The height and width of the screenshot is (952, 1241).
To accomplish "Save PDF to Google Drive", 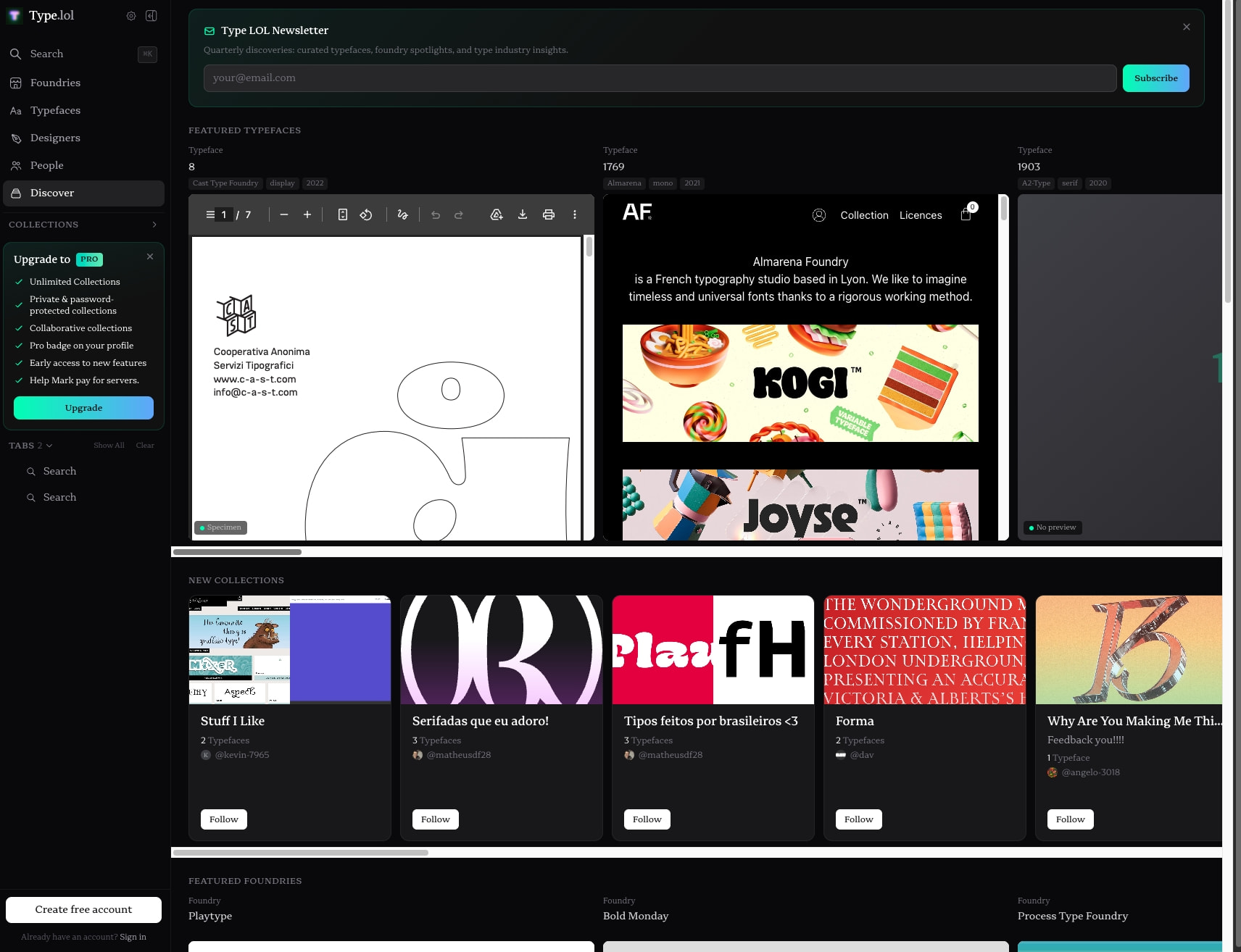I will pyautogui.click(x=497, y=214).
